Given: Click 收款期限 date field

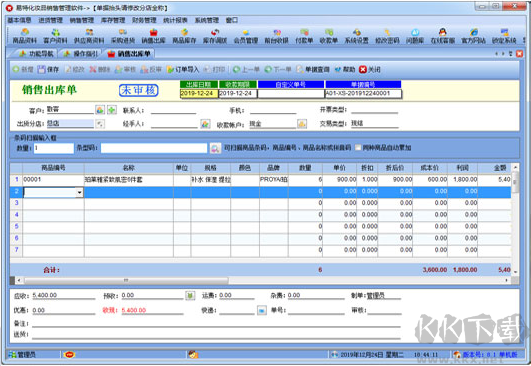Looking at the screenshot, I should [238, 93].
